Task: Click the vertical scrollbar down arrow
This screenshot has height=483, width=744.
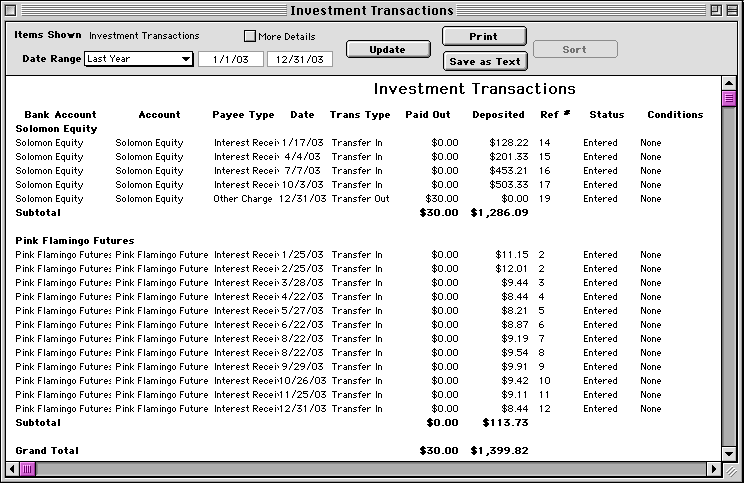Action: point(729,453)
